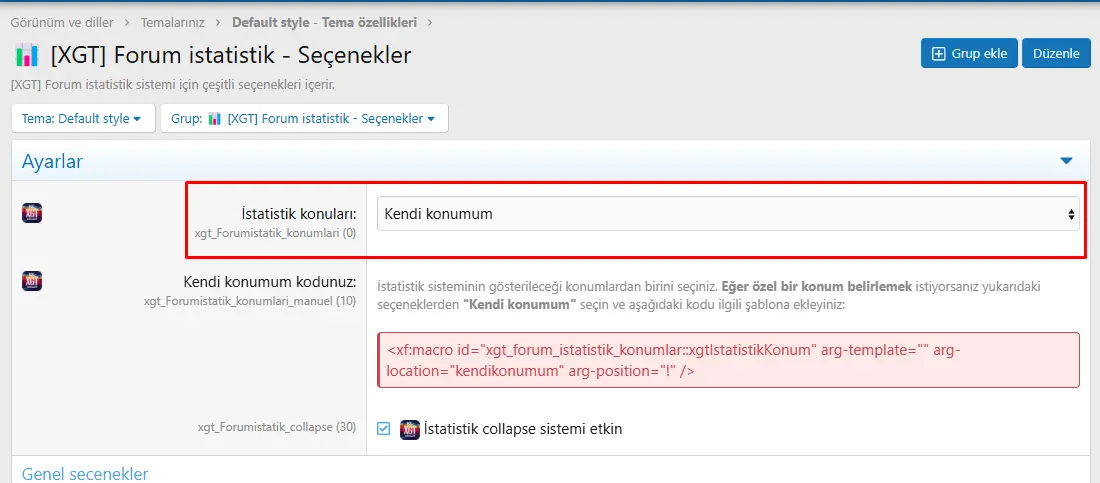The width and height of the screenshot is (1100, 483).
Task: Click the XGT icon next to collapse checkbox label
Action: click(x=410, y=429)
